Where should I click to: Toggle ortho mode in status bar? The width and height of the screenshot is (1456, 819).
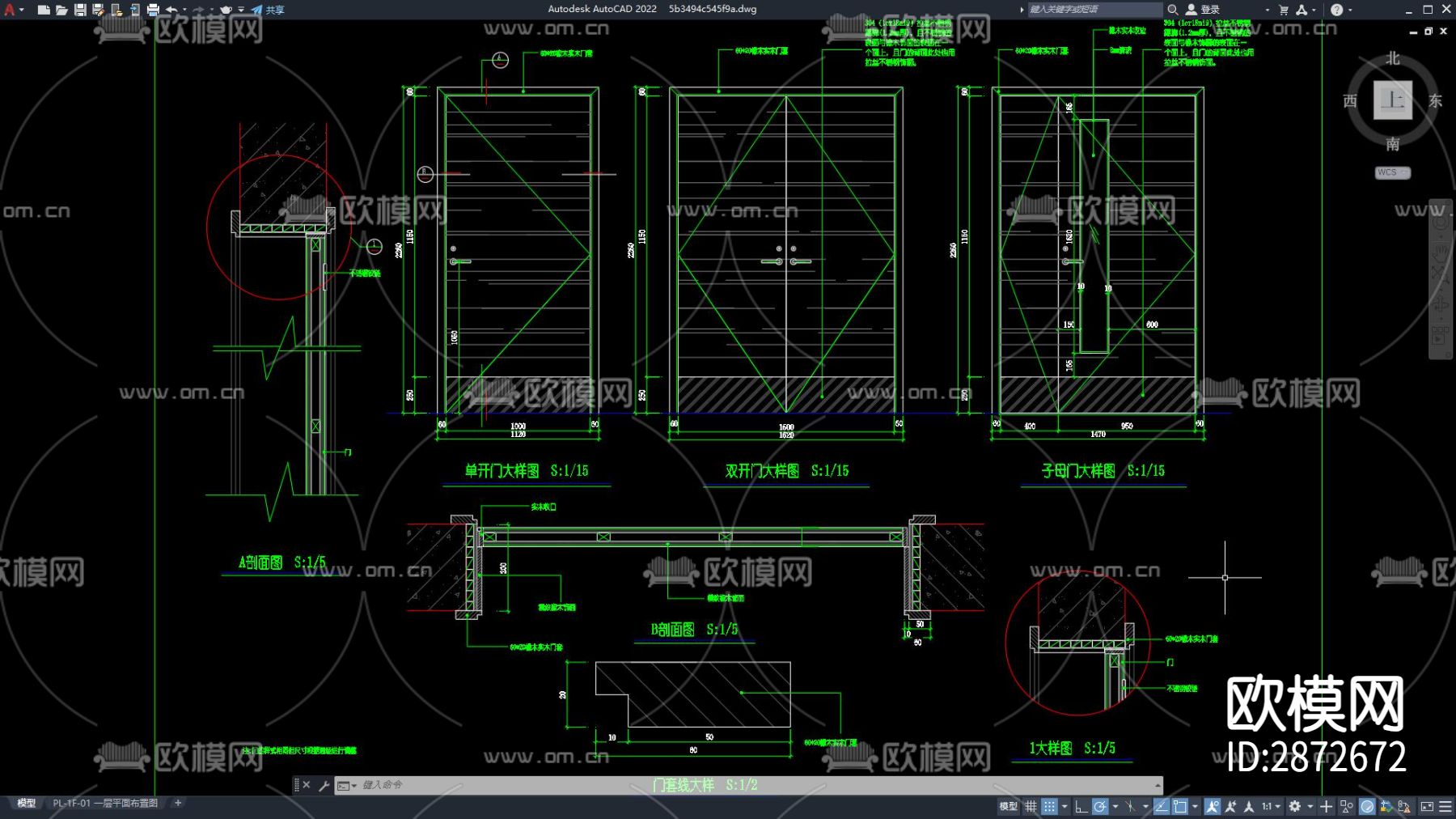click(1081, 807)
